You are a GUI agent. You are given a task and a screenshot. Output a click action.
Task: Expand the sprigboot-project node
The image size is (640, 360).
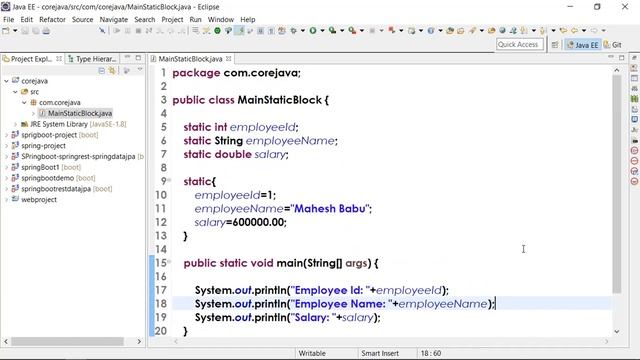7,135
